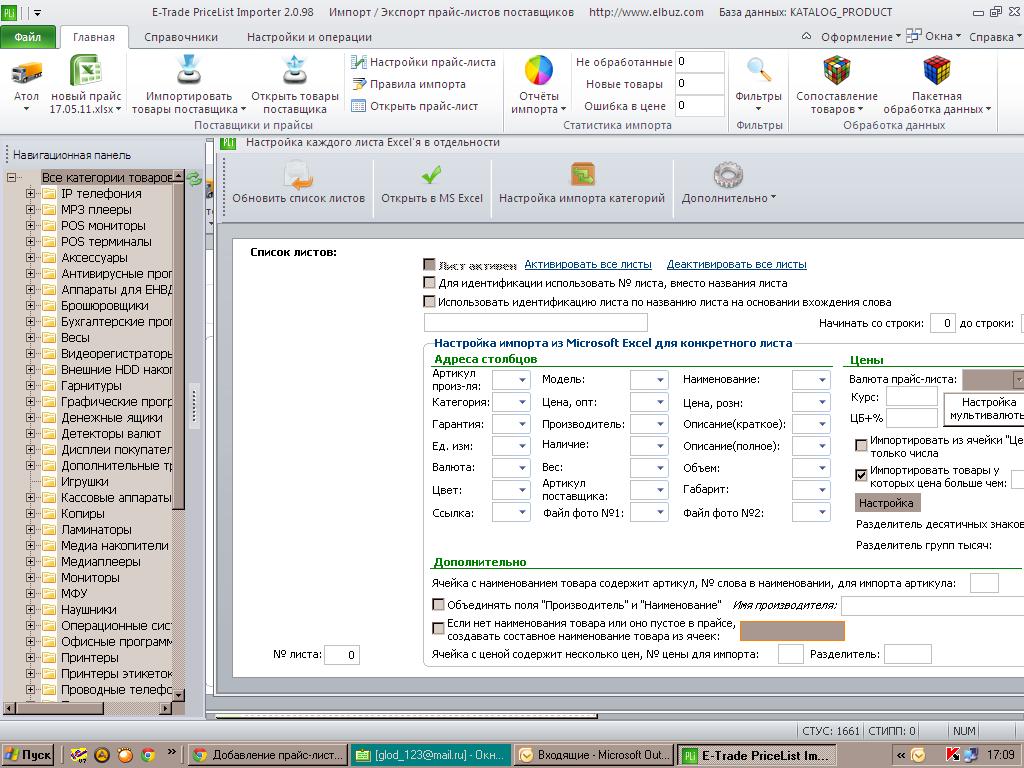The height and width of the screenshot is (768, 1024).
Task: Open Отчёты импорта pie chart icon
Action: click(x=539, y=71)
